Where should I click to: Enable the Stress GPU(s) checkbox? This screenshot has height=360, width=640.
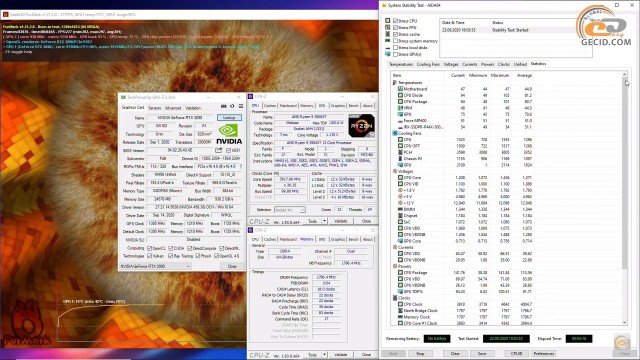coord(395,54)
